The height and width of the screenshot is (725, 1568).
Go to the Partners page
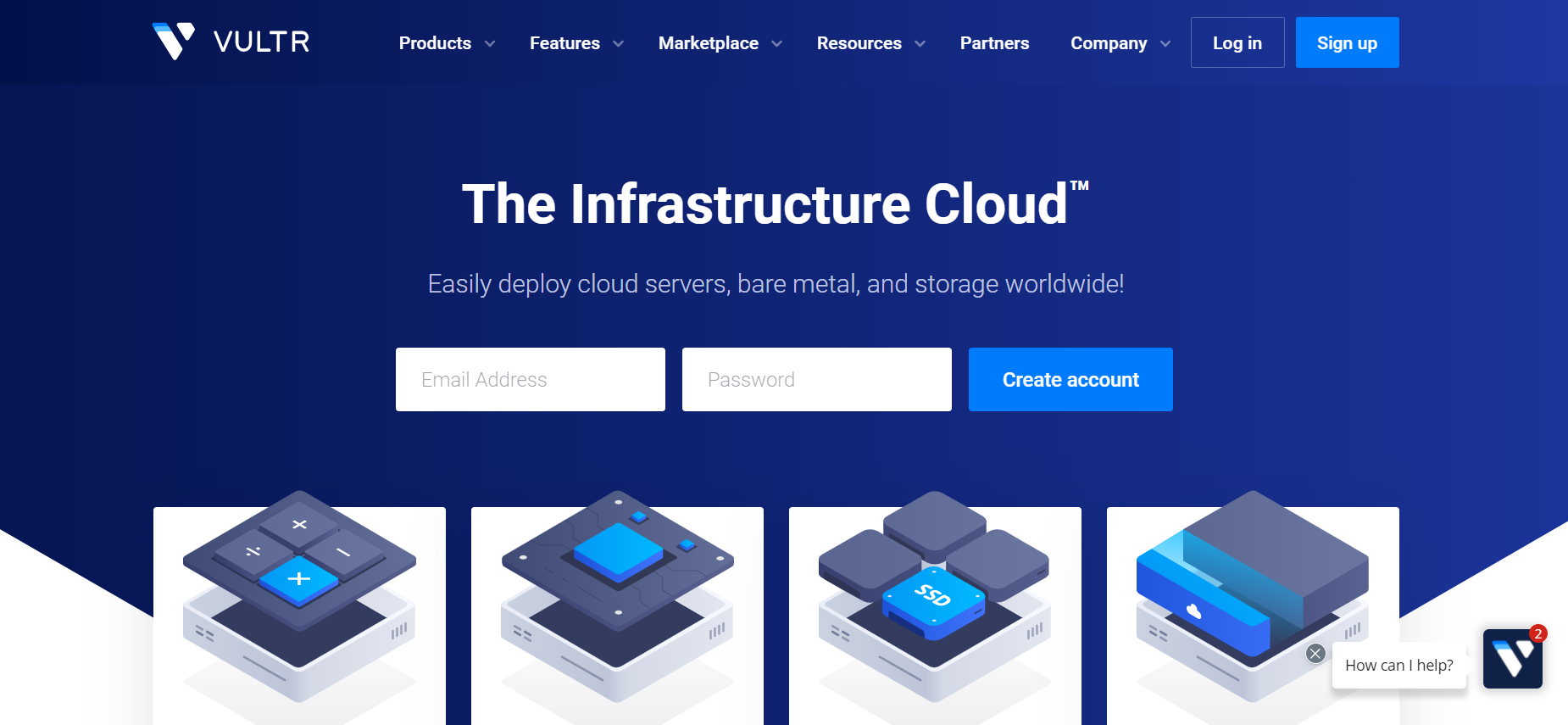pos(995,43)
